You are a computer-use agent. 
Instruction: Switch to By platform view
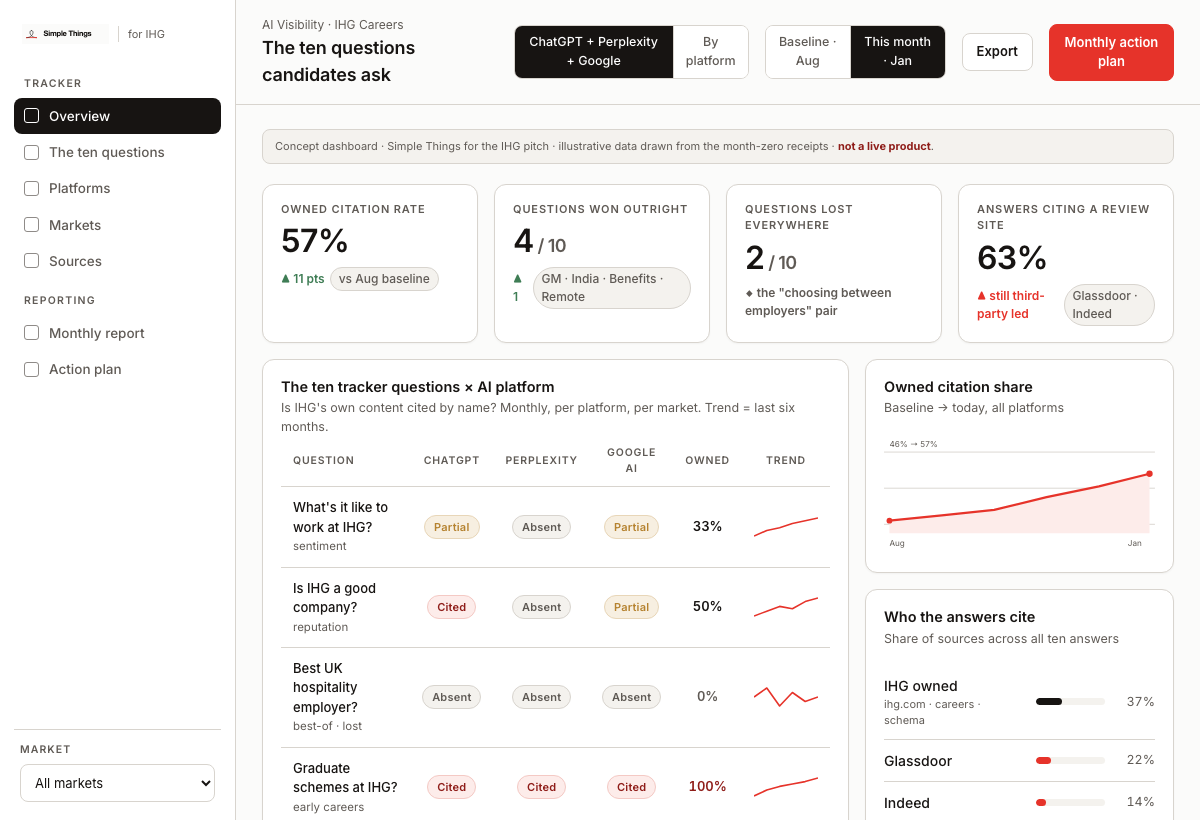[x=711, y=52]
